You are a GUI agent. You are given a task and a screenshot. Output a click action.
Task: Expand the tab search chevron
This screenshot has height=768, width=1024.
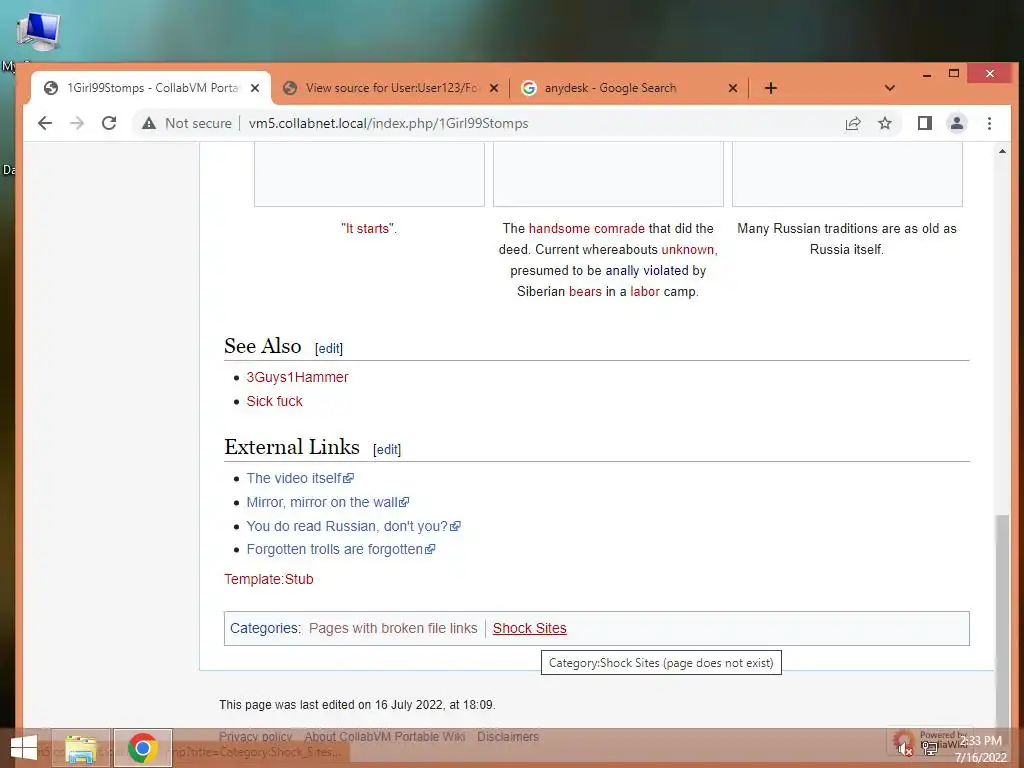click(889, 88)
